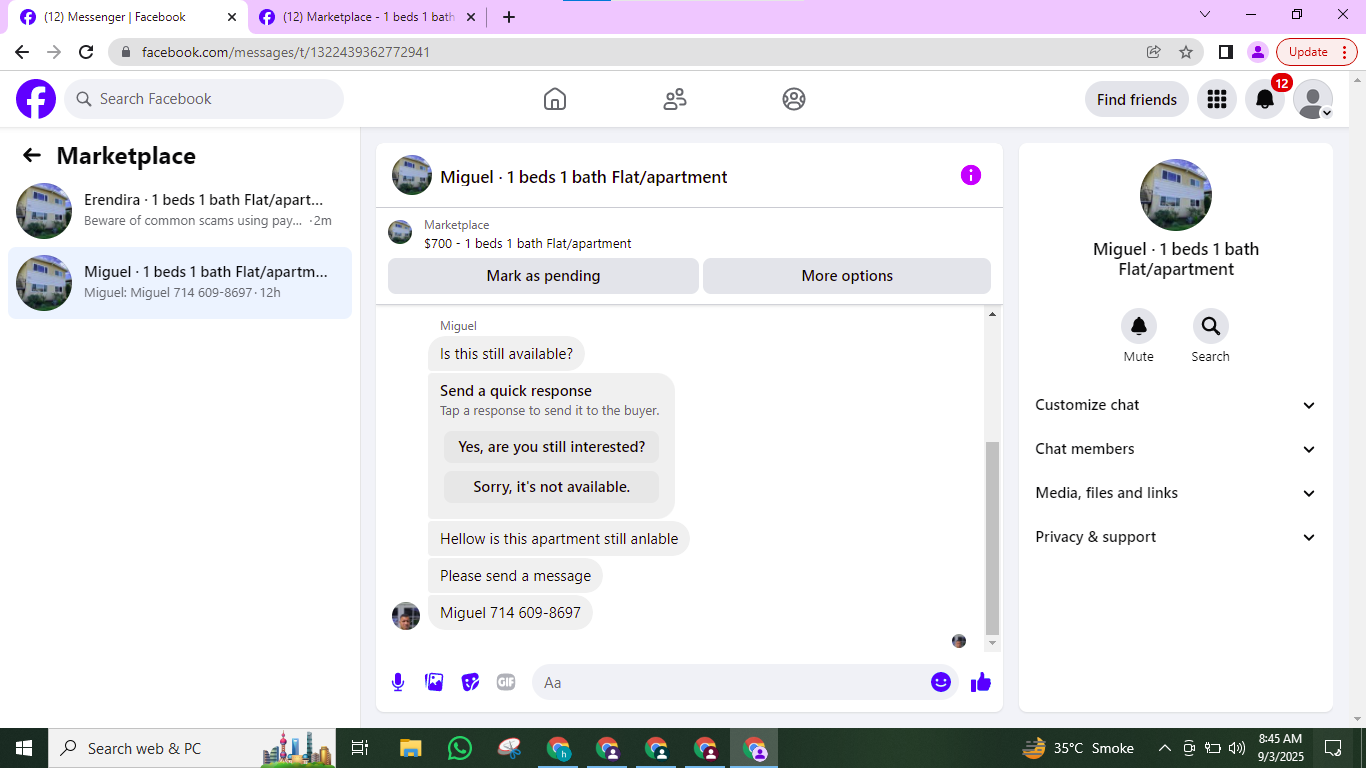
Task: Close the Marketplace browser tab
Action: [x=471, y=17]
